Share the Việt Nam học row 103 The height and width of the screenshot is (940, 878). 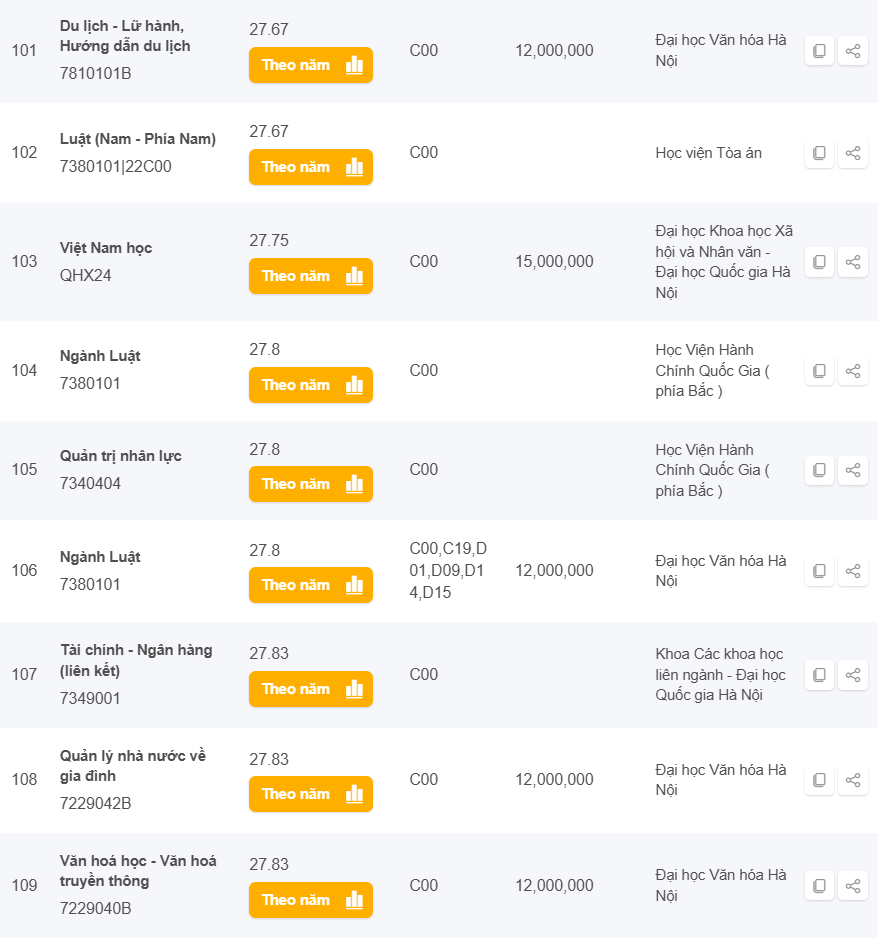pyautogui.click(x=853, y=262)
